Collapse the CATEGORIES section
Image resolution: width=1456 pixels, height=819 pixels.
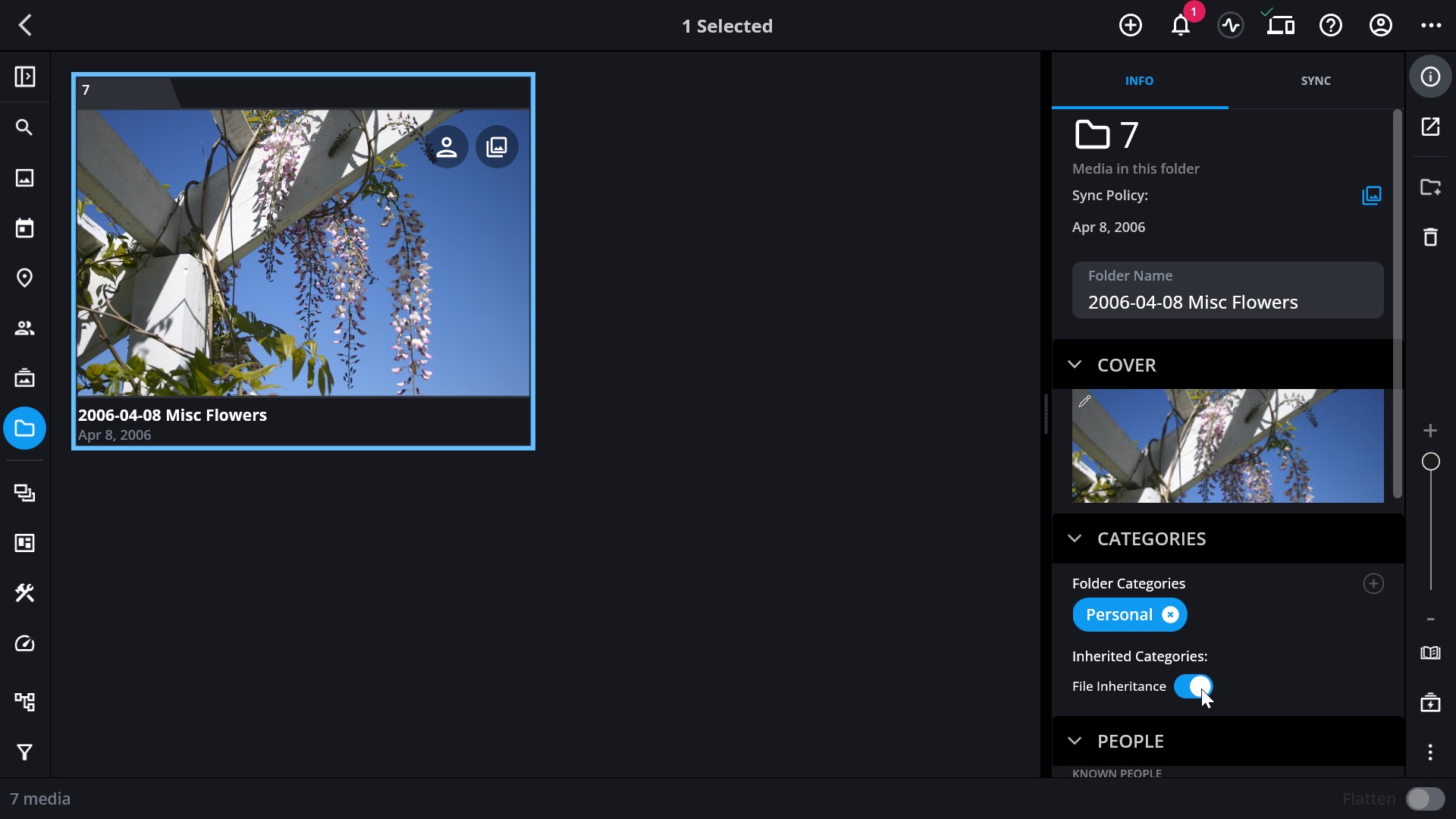[1075, 538]
